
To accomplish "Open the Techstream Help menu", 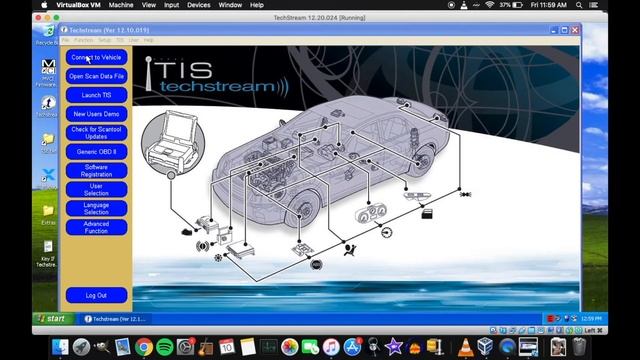I will coord(149,40).
